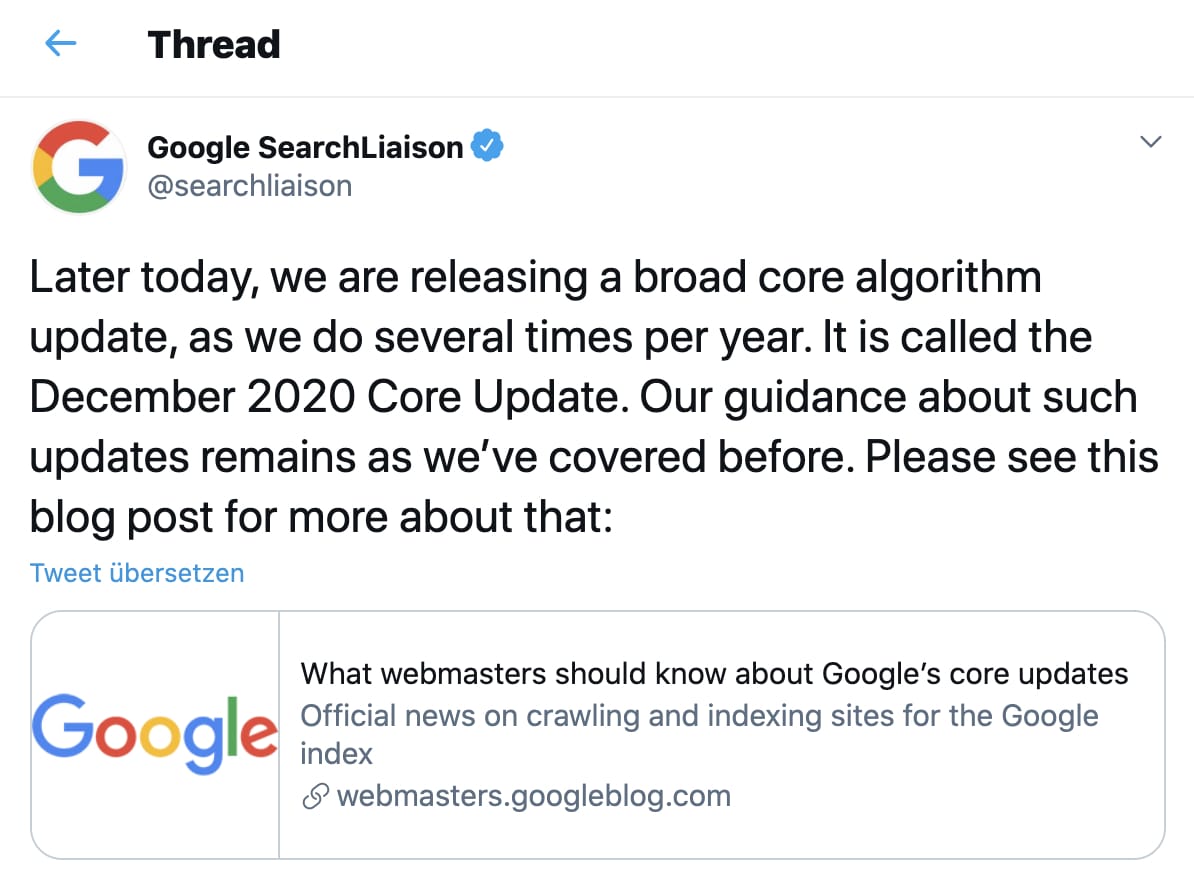Viewport: 1194px width, 882px height.
Task: Click the blue verified badge
Action: (x=487, y=147)
